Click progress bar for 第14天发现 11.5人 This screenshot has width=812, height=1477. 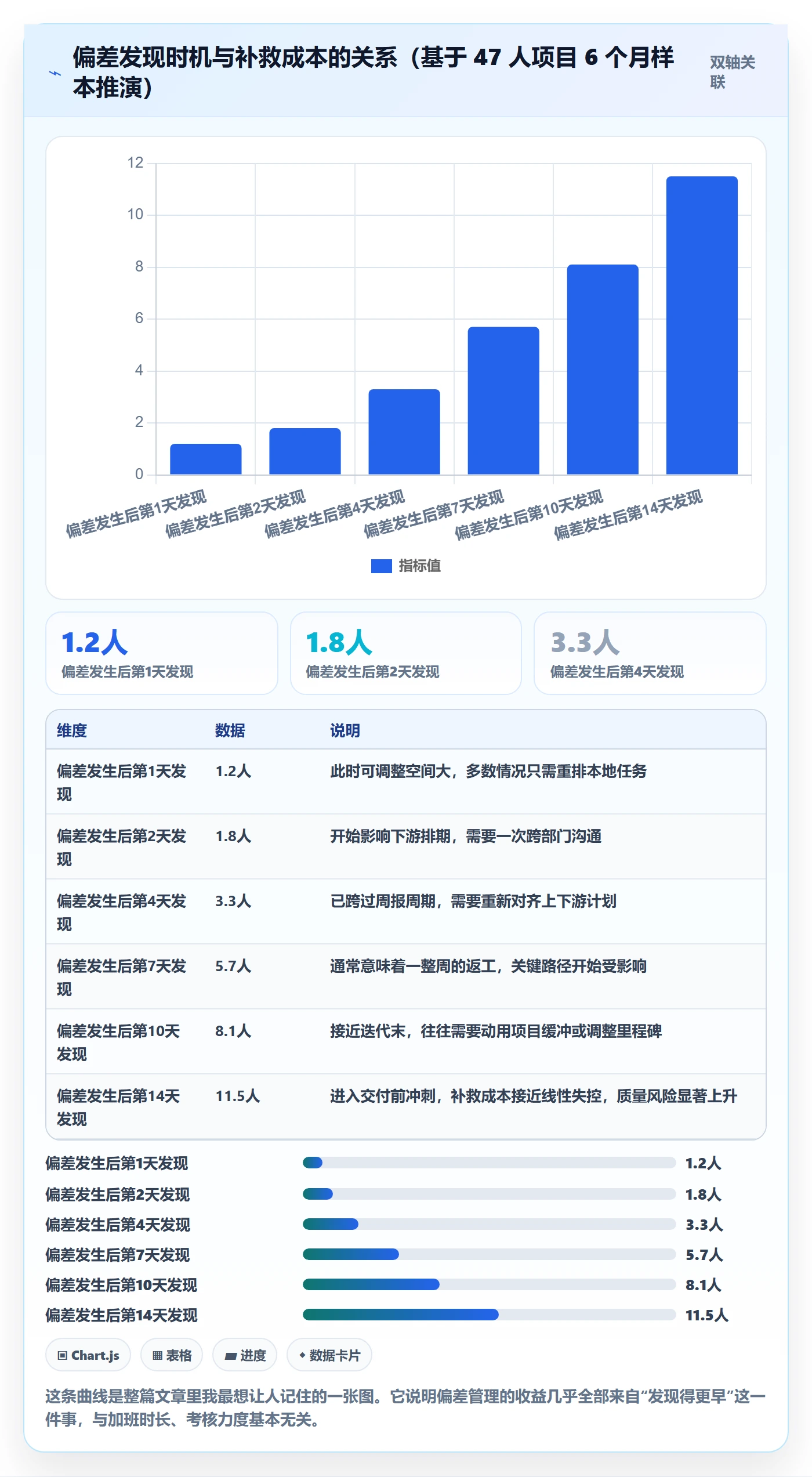coord(489,1315)
